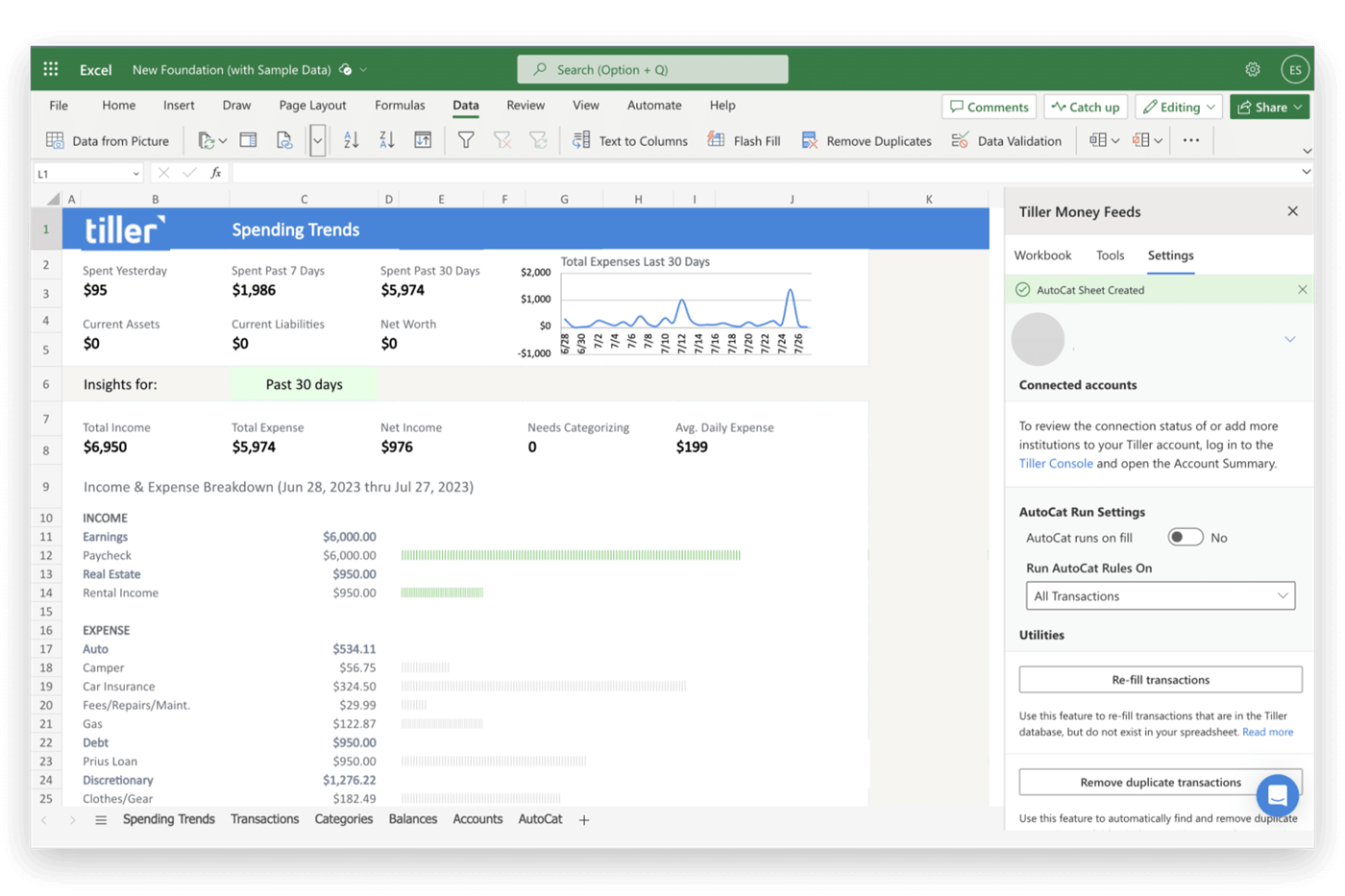Image resolution: width=1345 pixels, height=896 pixels.
Task: Open the AutoCat sheet tab
Action: click(540, 819)
